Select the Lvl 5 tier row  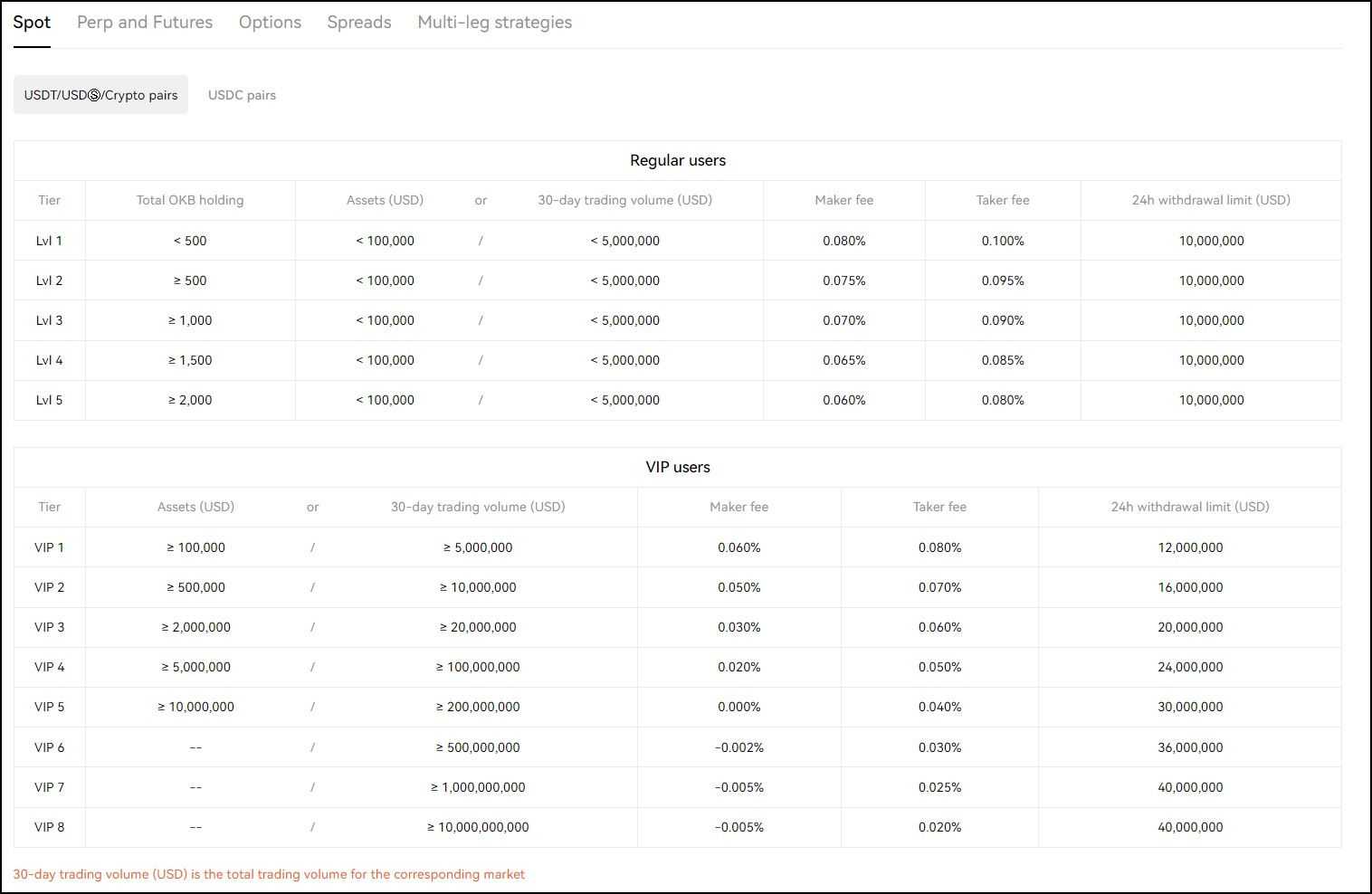point(50,400)
